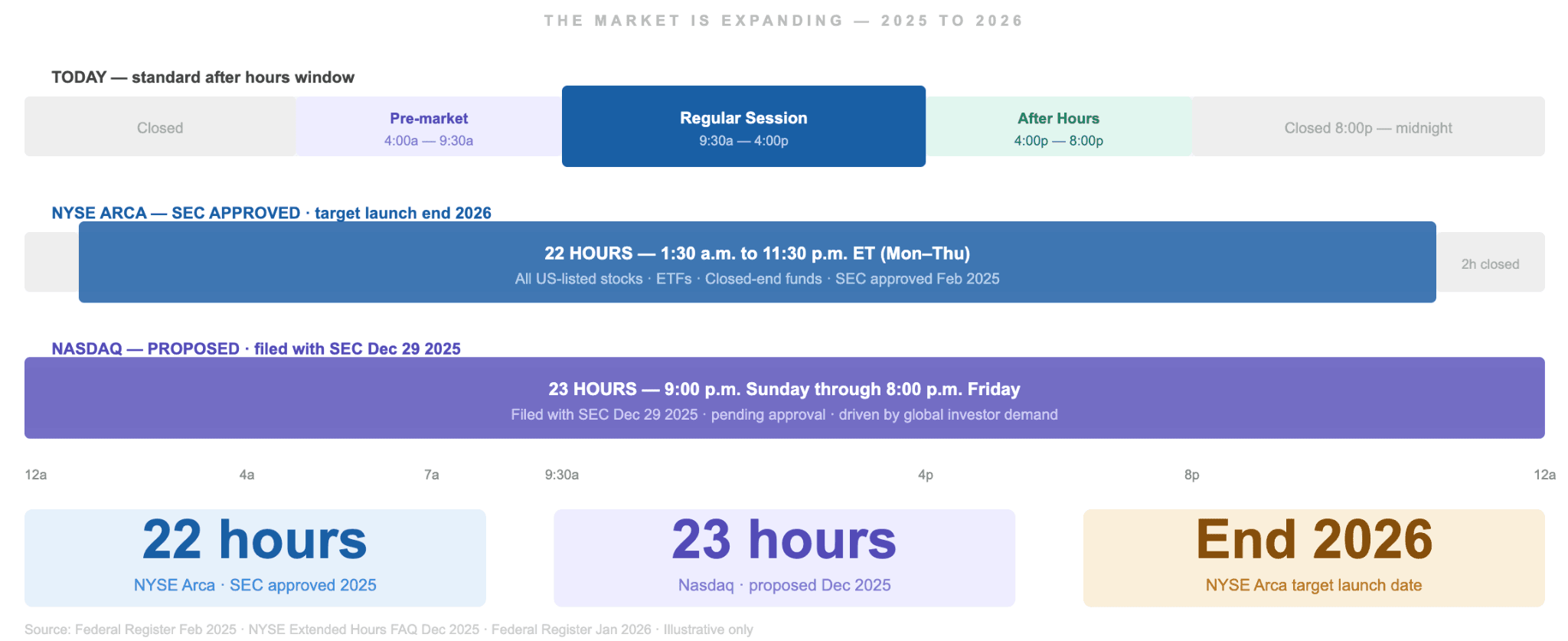Click the Regular Session 9:30a–4:00p block

point(743,126)
